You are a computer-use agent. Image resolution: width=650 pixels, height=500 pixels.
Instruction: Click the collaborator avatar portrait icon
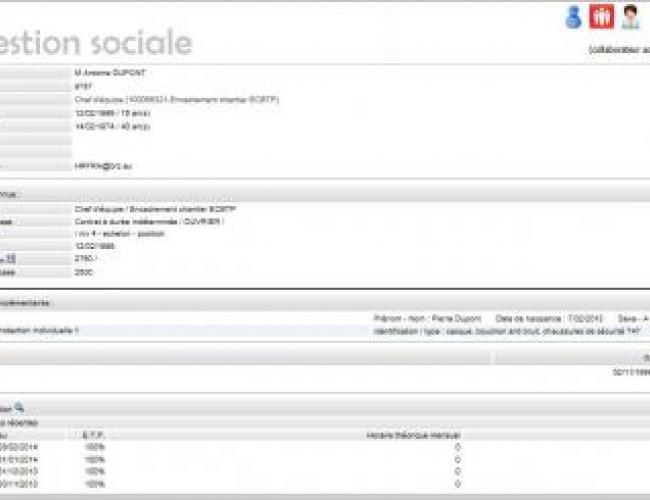(x=630, y=17)
